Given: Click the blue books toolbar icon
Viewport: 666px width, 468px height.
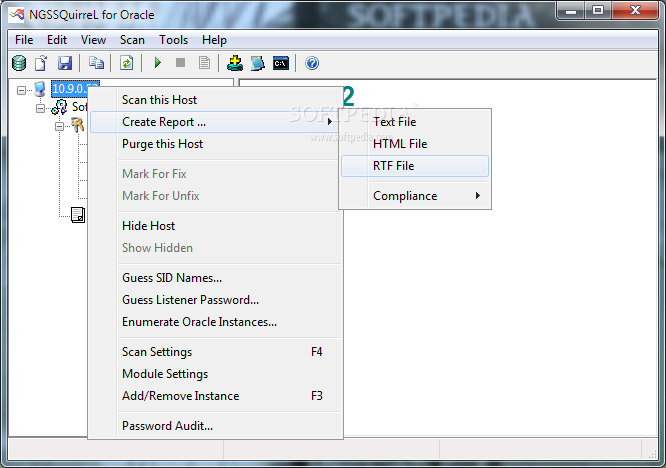Looking at the screenshot, I should coord(257,63).
